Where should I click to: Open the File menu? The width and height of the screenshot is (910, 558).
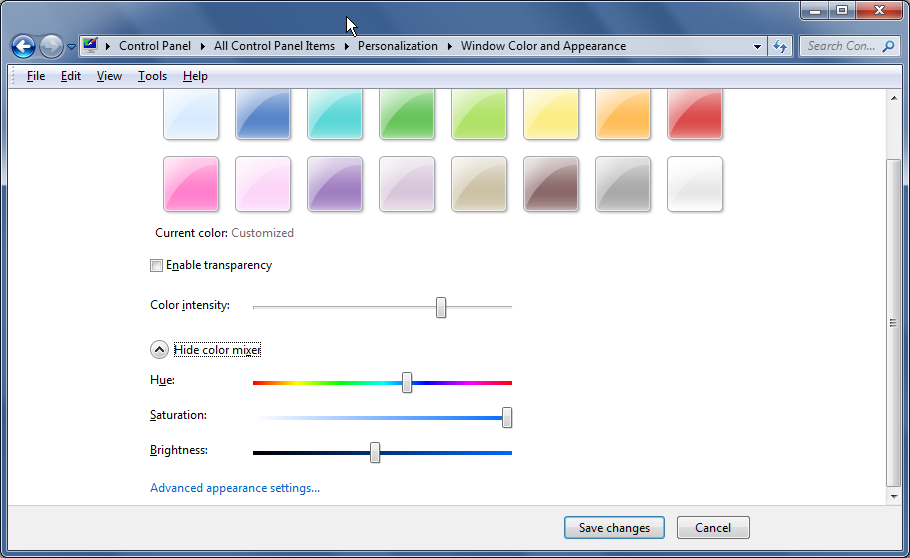click(x=35, y=76)
